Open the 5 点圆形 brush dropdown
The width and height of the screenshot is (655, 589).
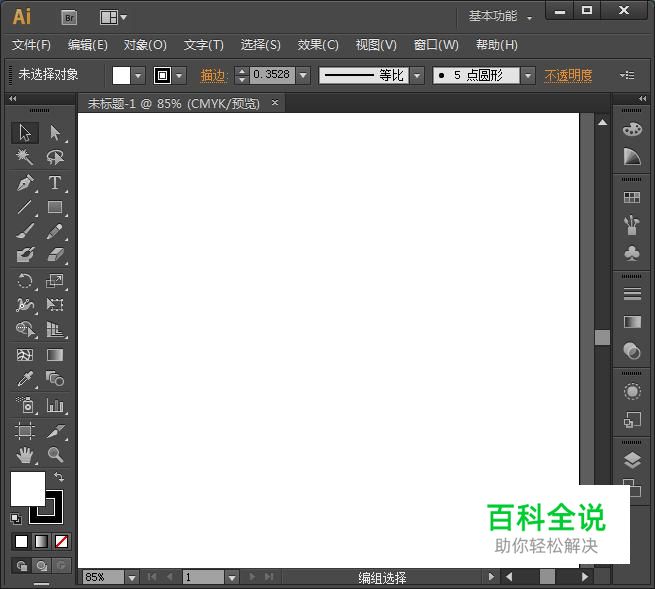pyautogui.click(x=526, y=76)
